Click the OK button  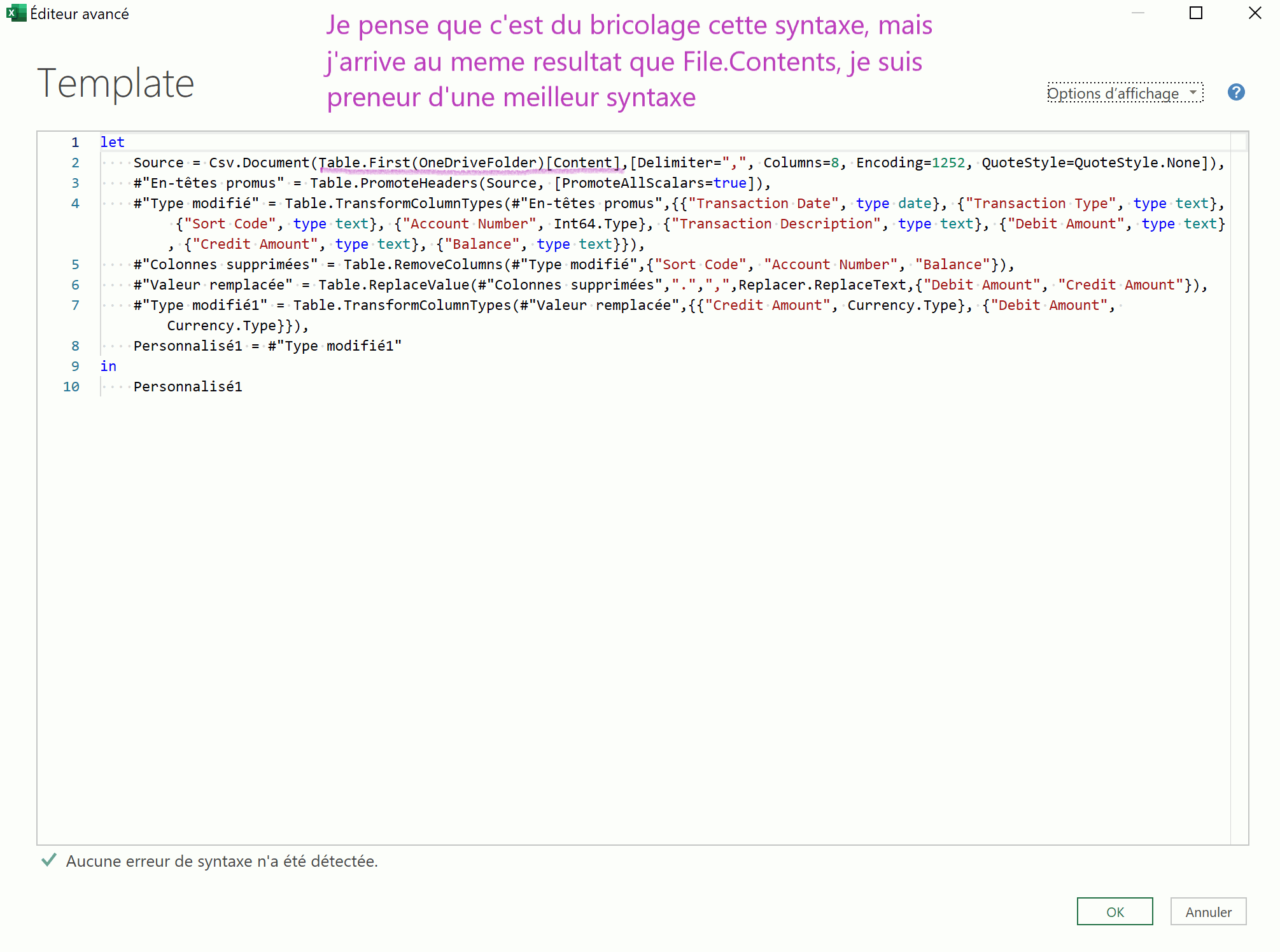1114,911
